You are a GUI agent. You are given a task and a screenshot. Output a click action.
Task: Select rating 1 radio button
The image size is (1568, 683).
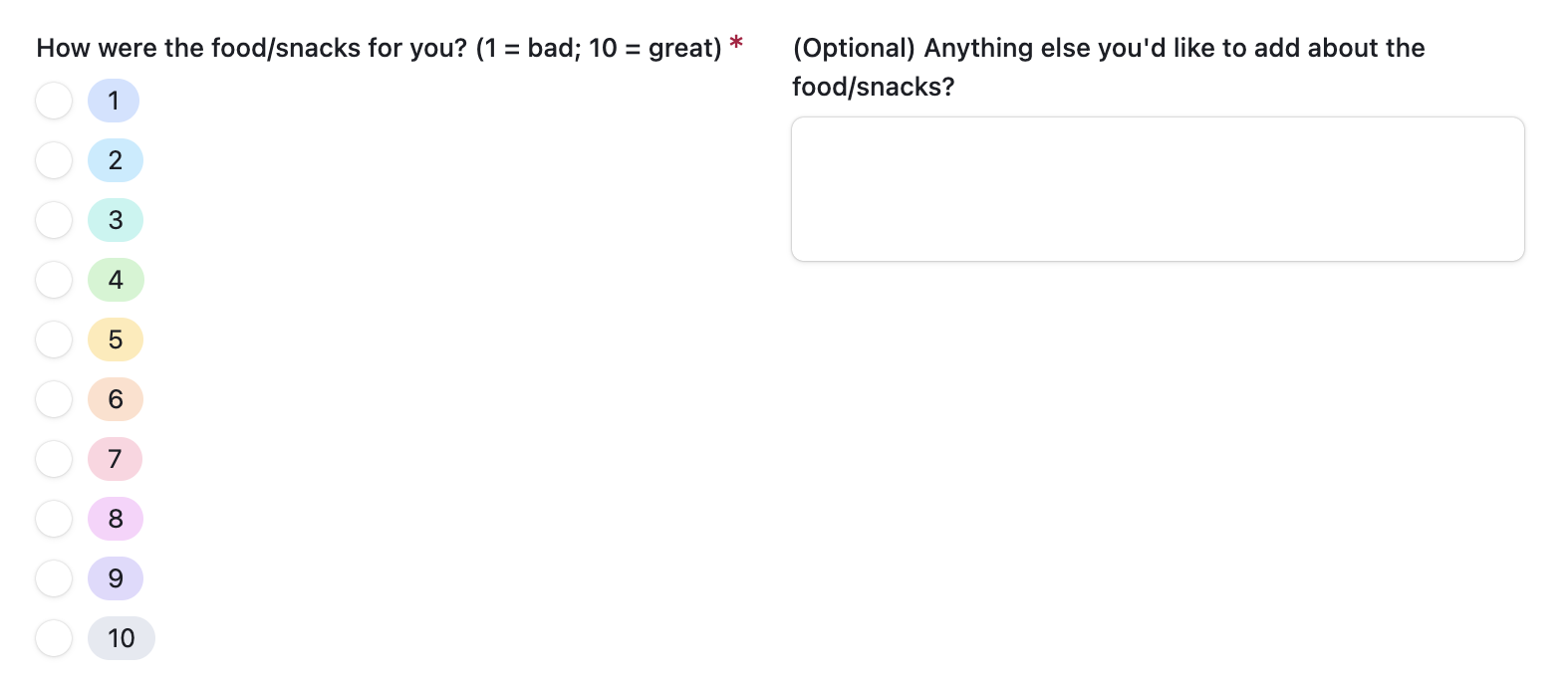pos(54,101)
